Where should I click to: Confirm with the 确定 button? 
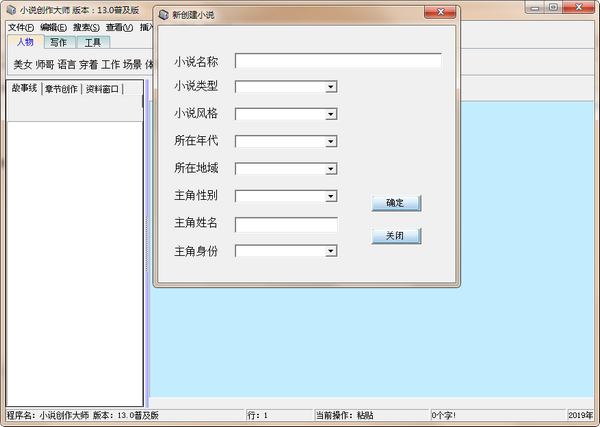click(x=396, y=203)
